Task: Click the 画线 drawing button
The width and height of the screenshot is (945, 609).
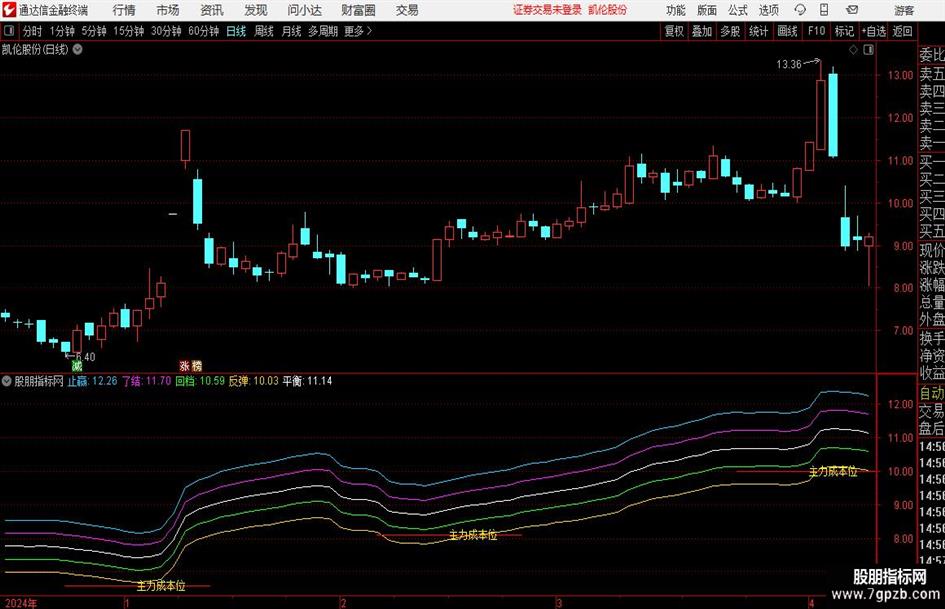Action: (x=787, y=31)
